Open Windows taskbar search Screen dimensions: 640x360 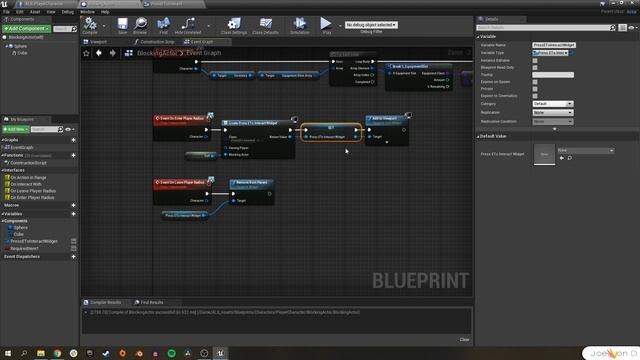(24, 353)
